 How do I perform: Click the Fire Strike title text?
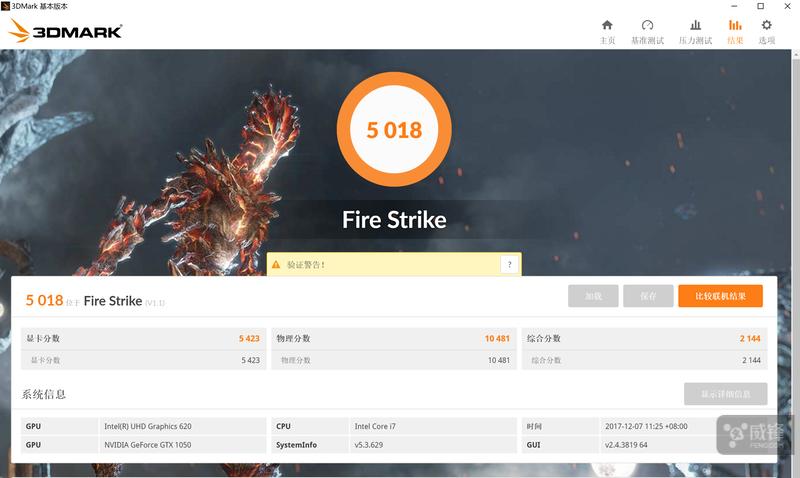394,220
